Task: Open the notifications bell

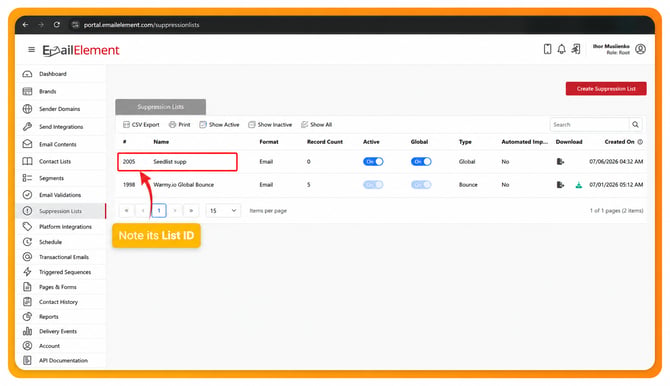Action: point(561,49)
